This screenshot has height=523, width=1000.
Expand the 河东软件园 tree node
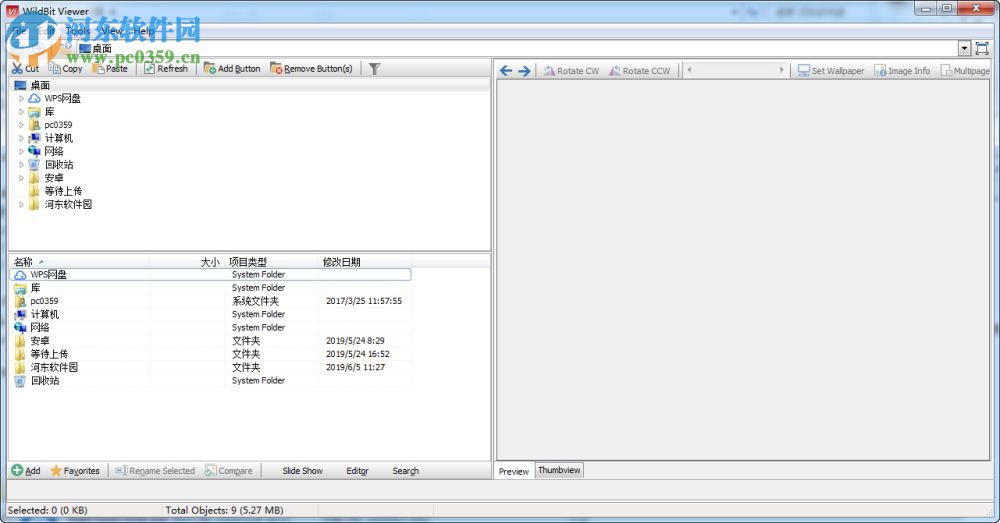pos(21,204)
